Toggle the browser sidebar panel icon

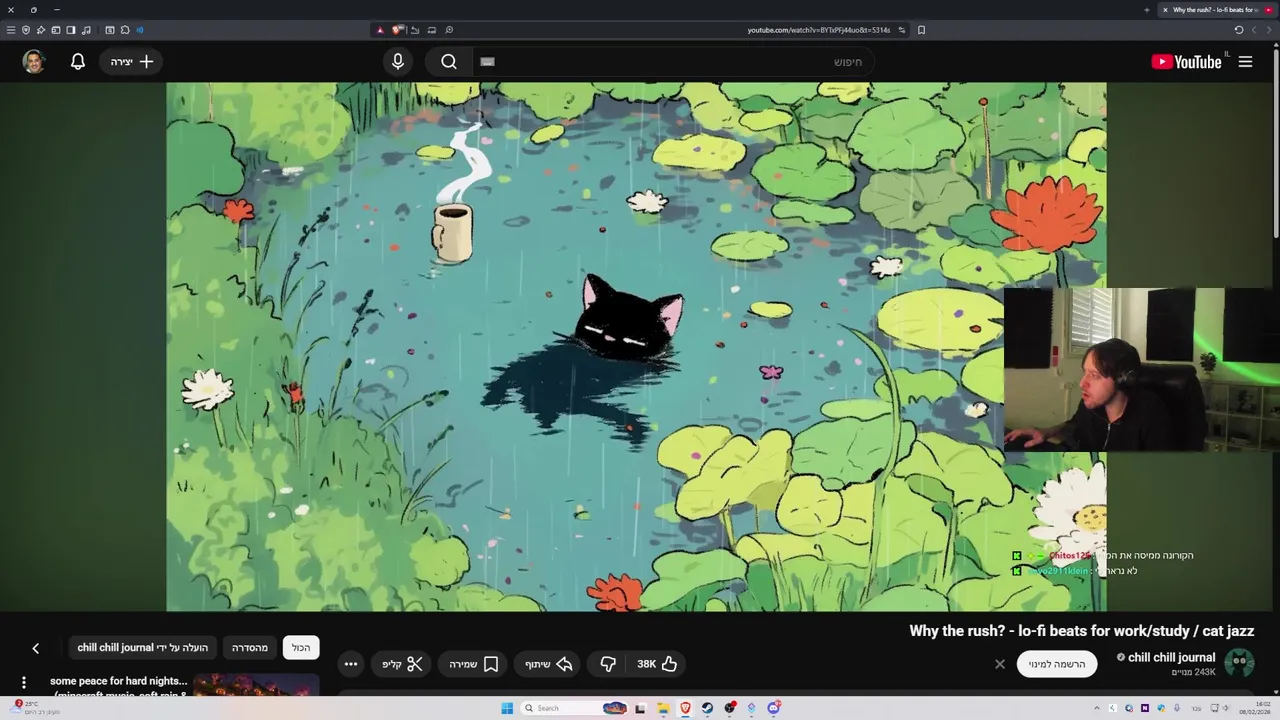(x=71, y=30)
